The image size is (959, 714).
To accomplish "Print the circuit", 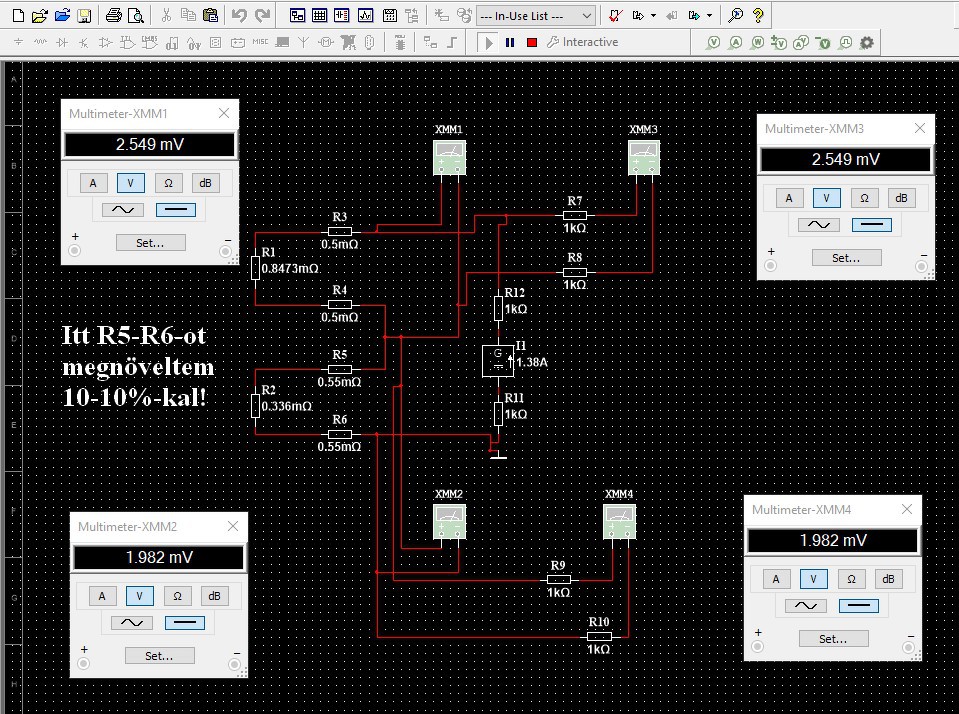I will click(x=114, y=16).
